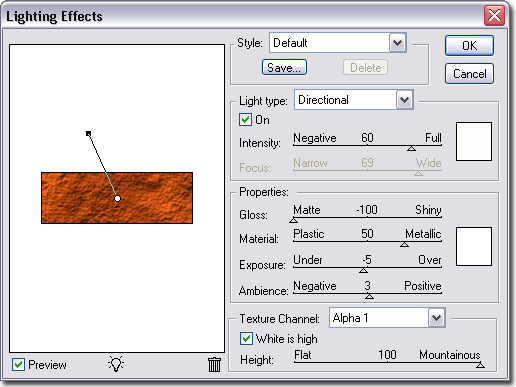
Task: Click the black light direction handle in preview
Action: point(88,134)
